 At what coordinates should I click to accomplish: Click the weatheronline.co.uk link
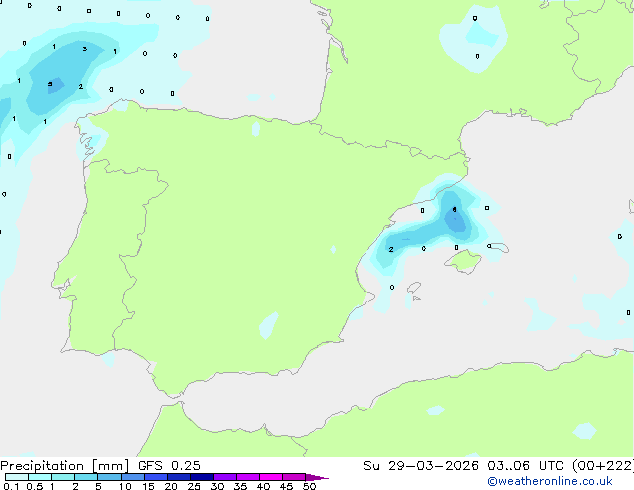point(550,481)
